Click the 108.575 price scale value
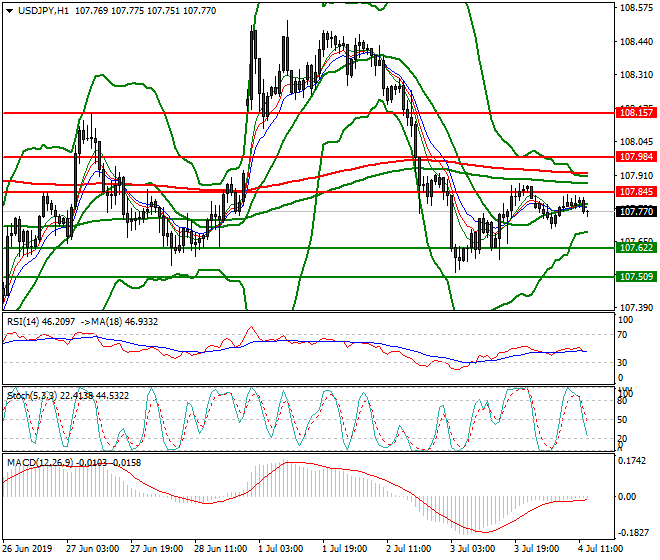 (636, 8)
